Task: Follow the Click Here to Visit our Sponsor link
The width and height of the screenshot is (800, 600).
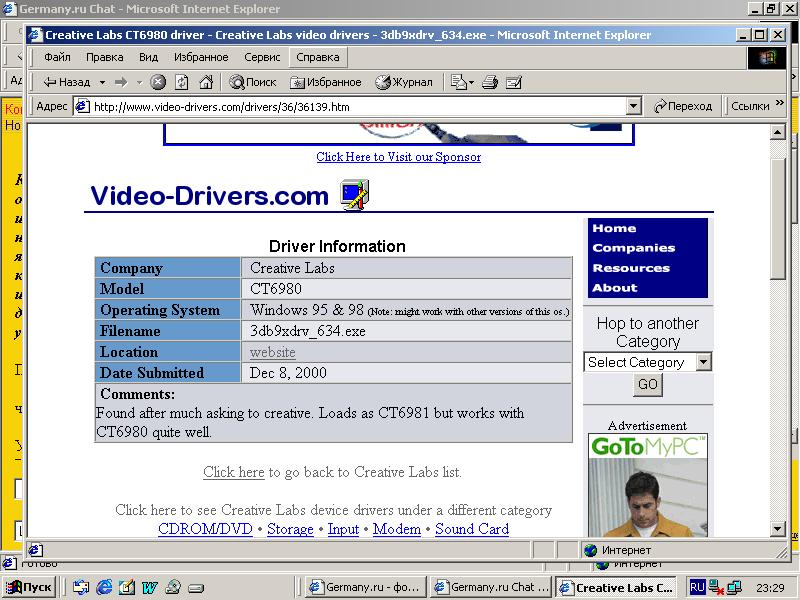Action: [x=398, y=157]
